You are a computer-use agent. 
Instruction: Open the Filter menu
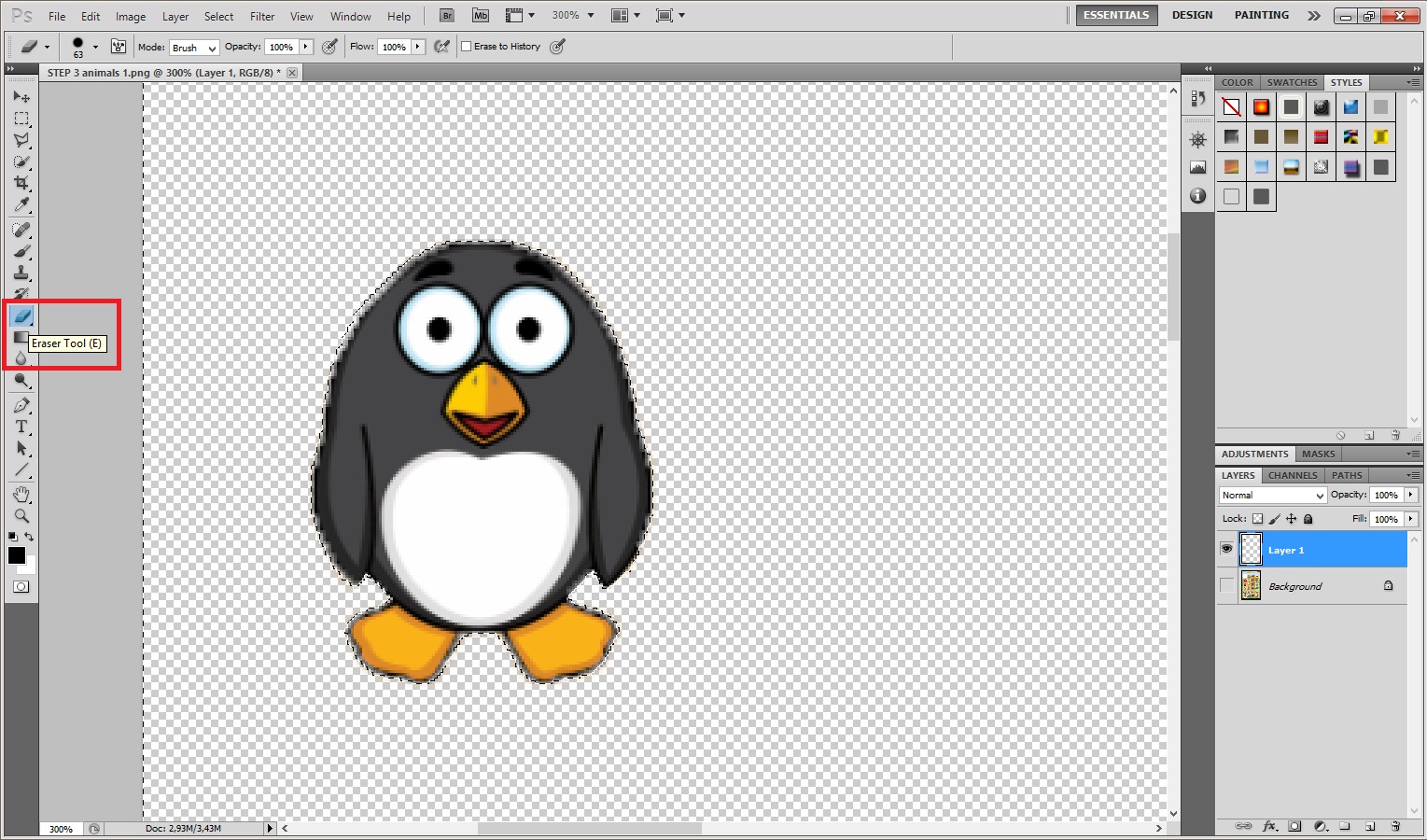262,17
